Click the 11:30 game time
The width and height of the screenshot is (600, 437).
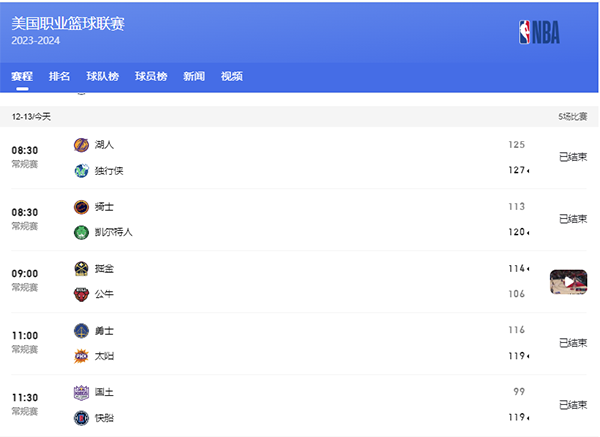[25, 398]
